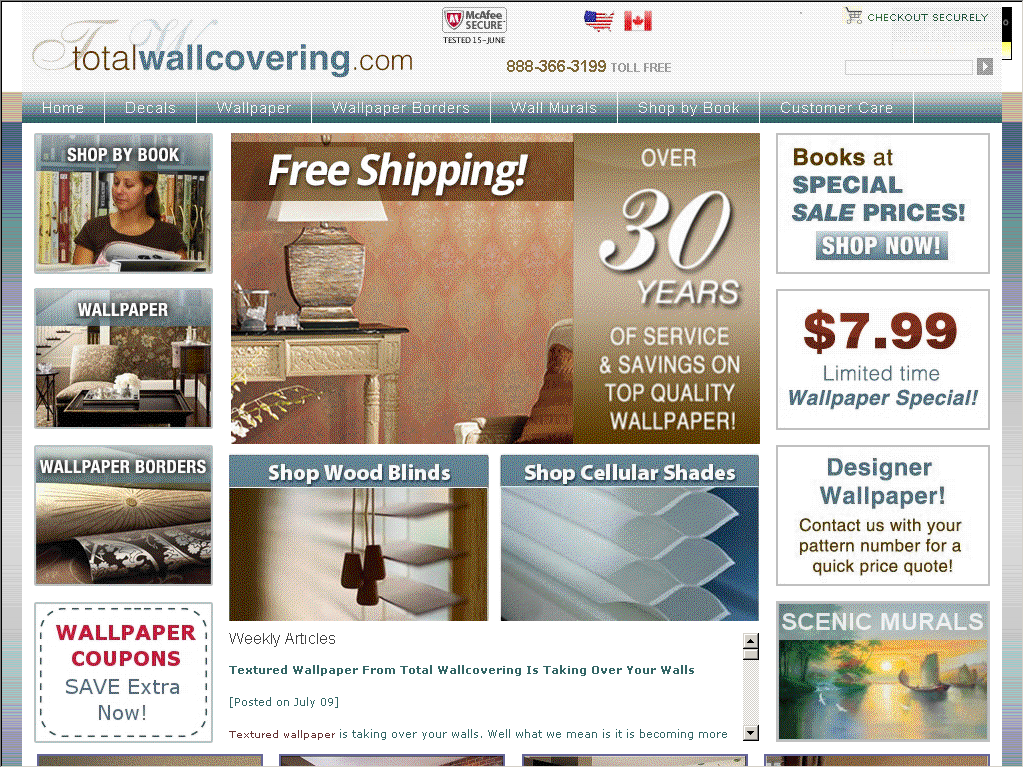1024x768 pixels.
Task: Click articles scrollbar up arrow
Action: (751, 640)
